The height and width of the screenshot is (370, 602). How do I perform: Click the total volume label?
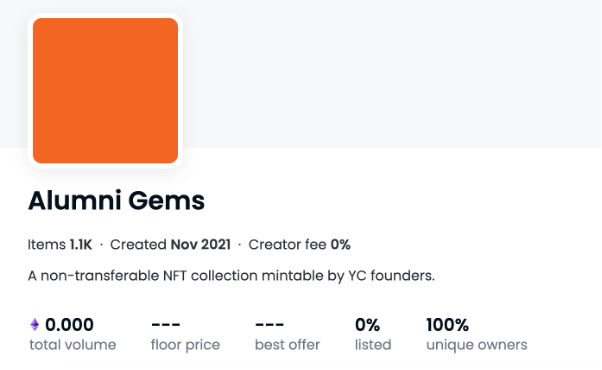(73, 345)
